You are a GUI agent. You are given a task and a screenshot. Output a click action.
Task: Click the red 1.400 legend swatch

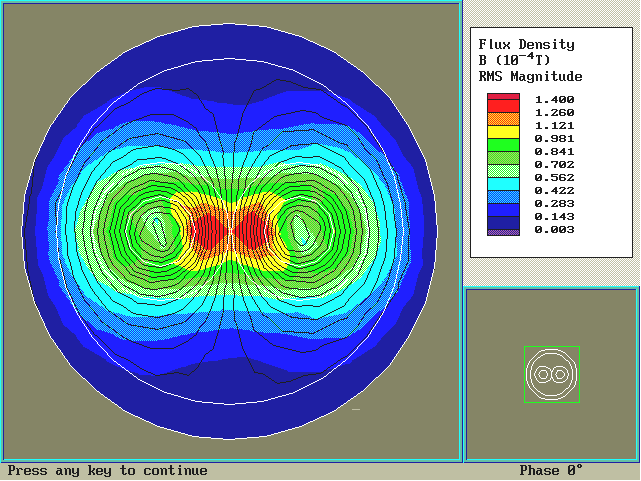pyautogui.click(x=503, y=99)
